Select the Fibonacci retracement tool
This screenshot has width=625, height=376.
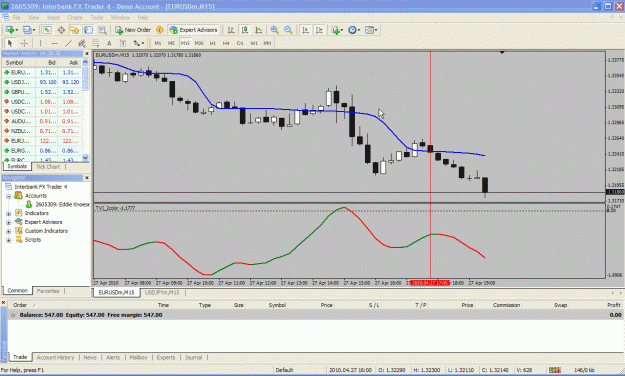point(96,43)
